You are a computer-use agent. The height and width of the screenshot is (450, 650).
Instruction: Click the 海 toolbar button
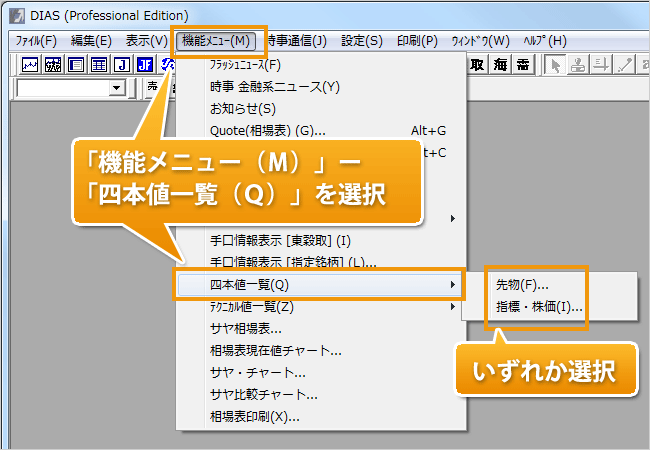click(500, 65)
